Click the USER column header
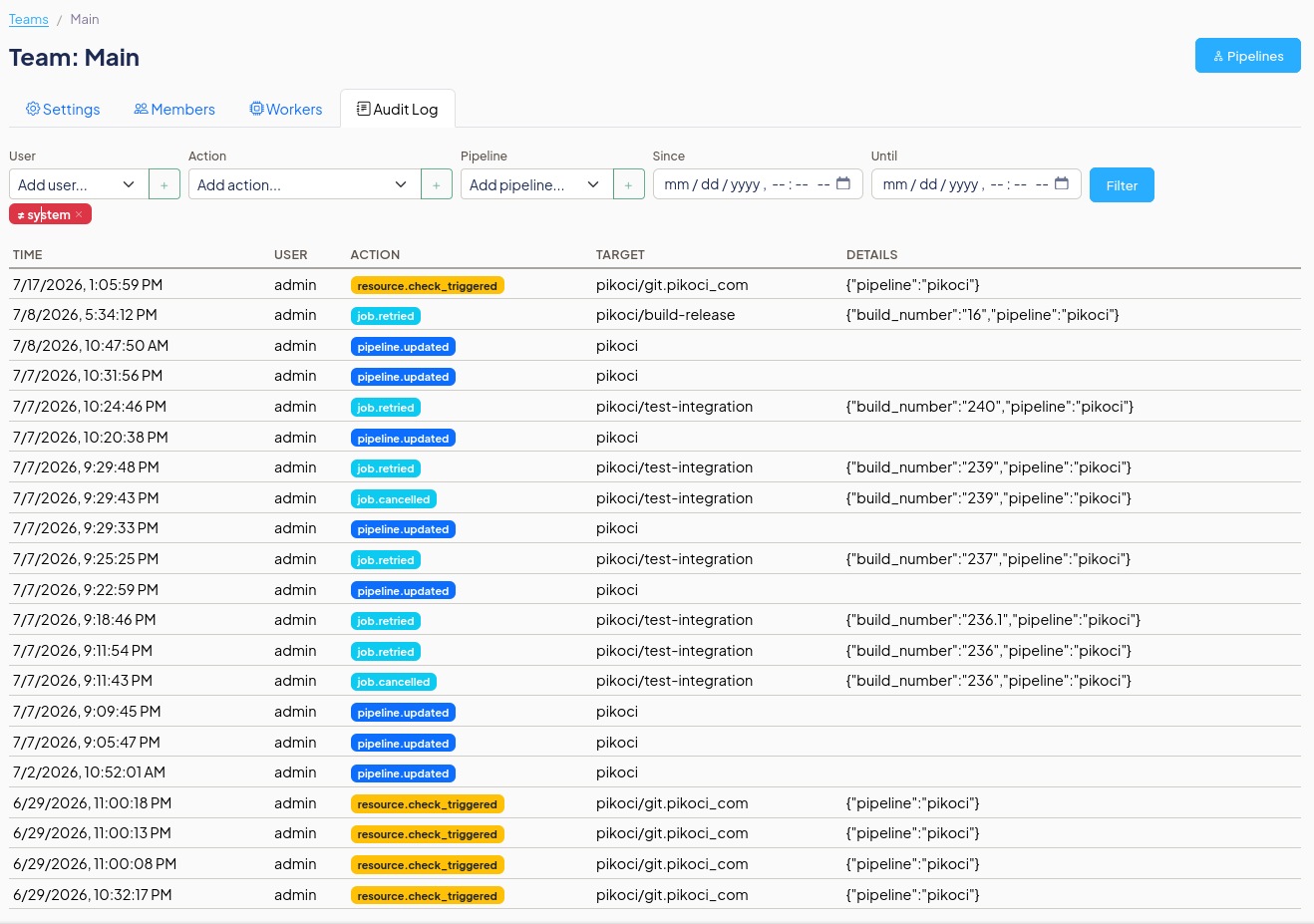The width and height of the screenshot is (1314, 924). click(x=291, y=255)
